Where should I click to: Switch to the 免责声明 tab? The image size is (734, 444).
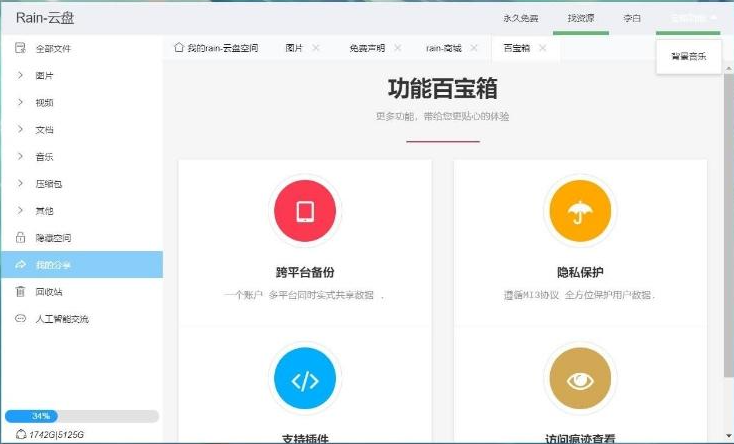[367, 48]
